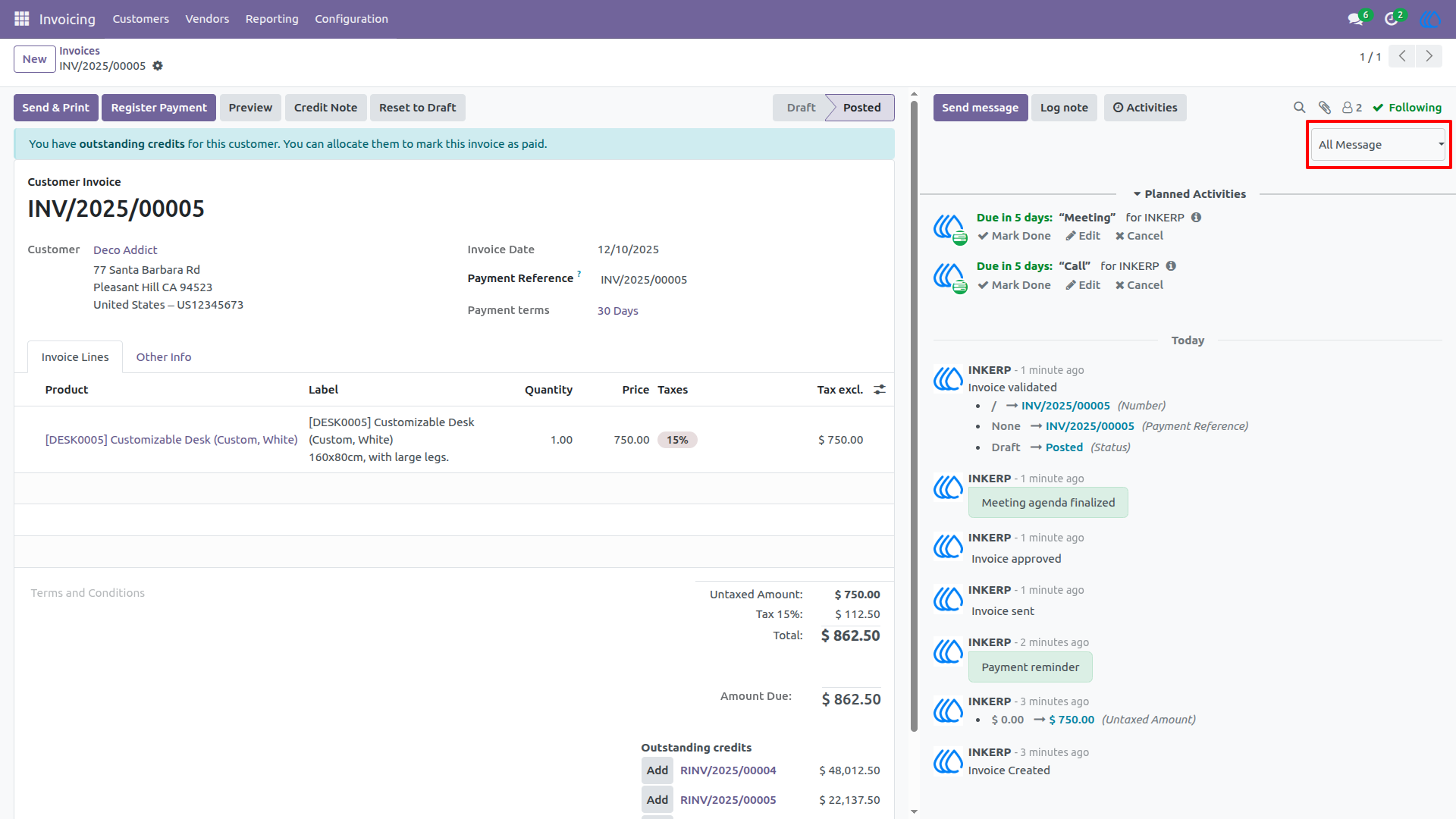The image size is (1456, 819).
Task: Go to previous record arrow
Action: 1402,56
